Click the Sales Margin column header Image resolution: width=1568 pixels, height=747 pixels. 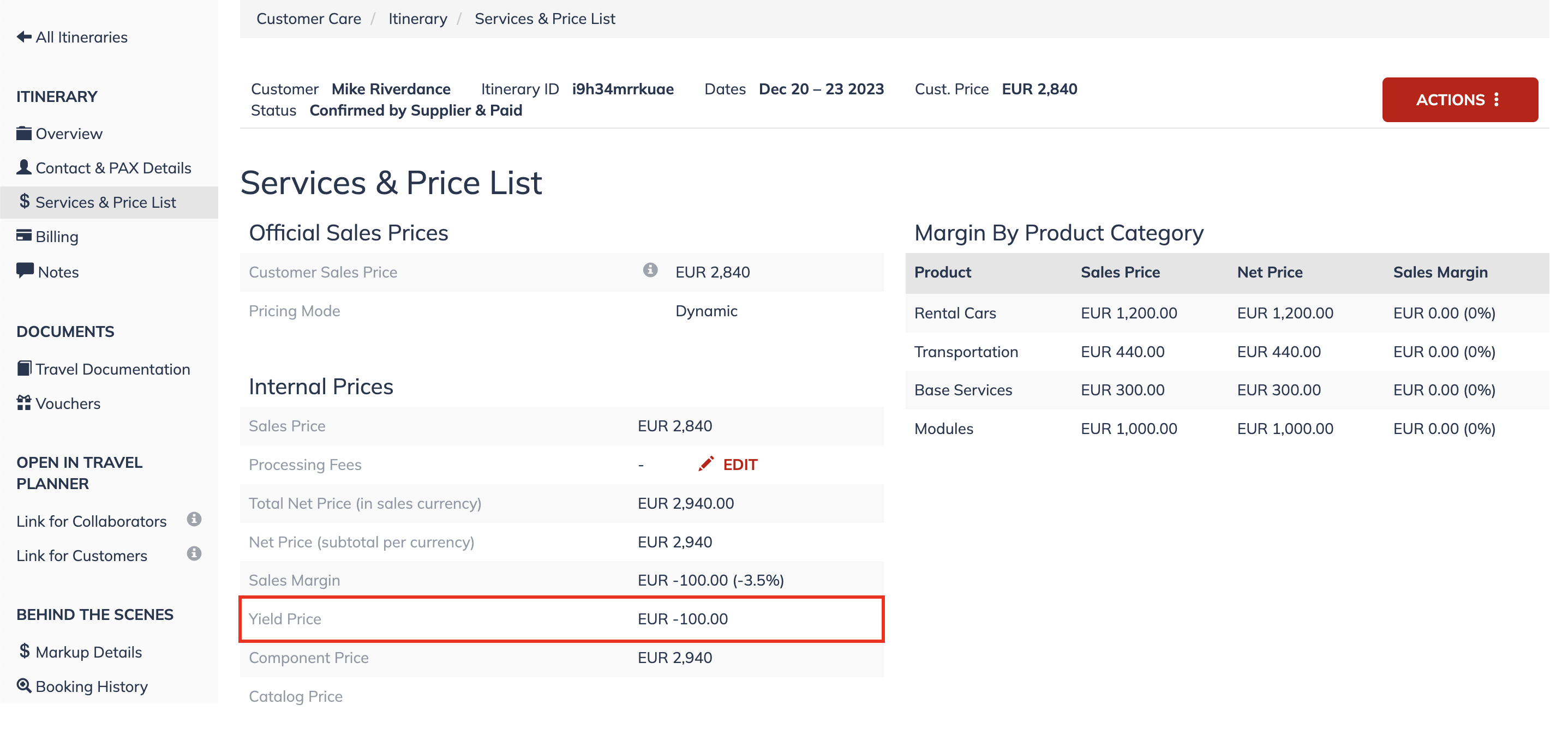[1440, 272]
